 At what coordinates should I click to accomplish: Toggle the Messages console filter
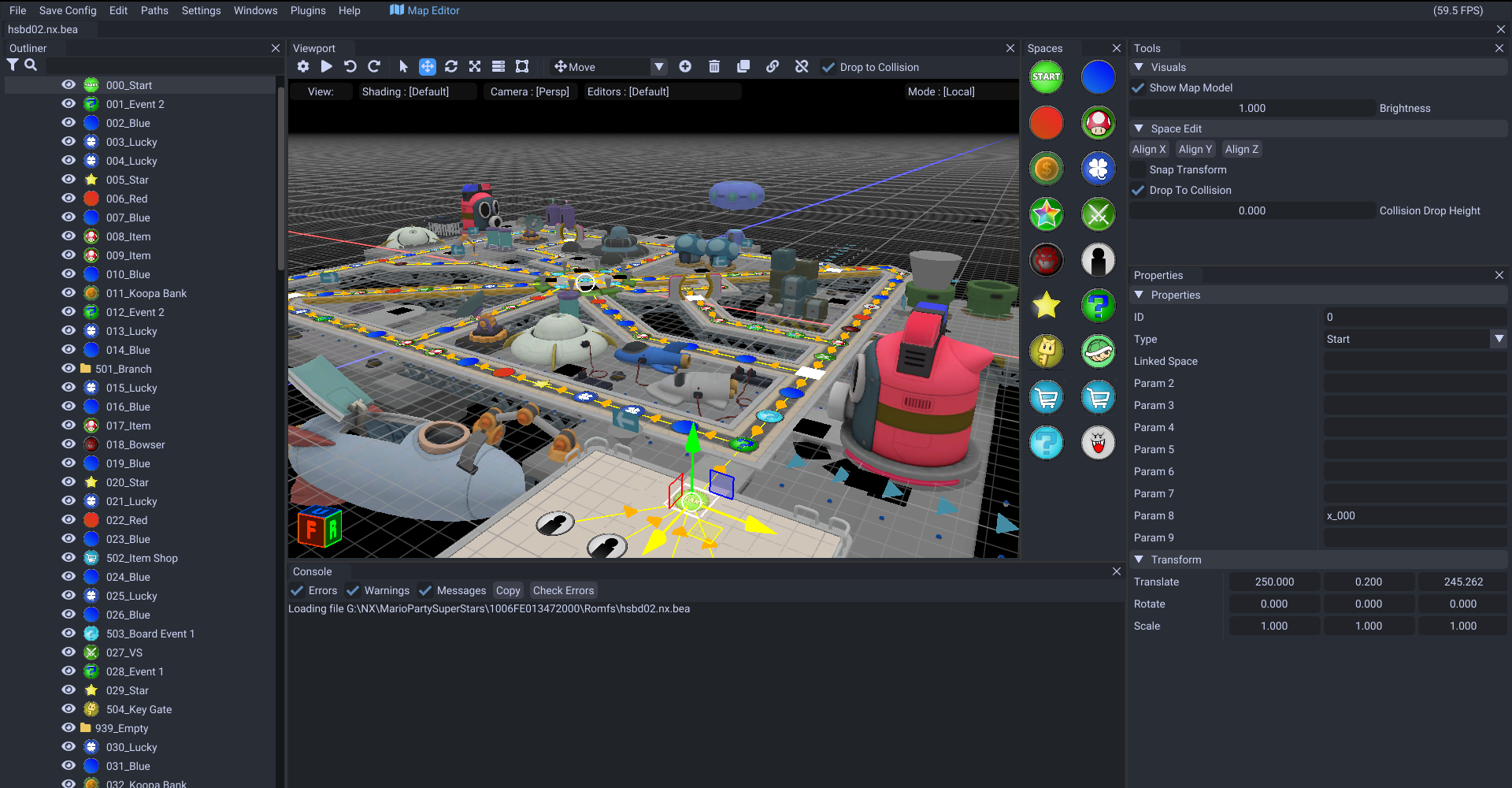(x=425, y=590)
